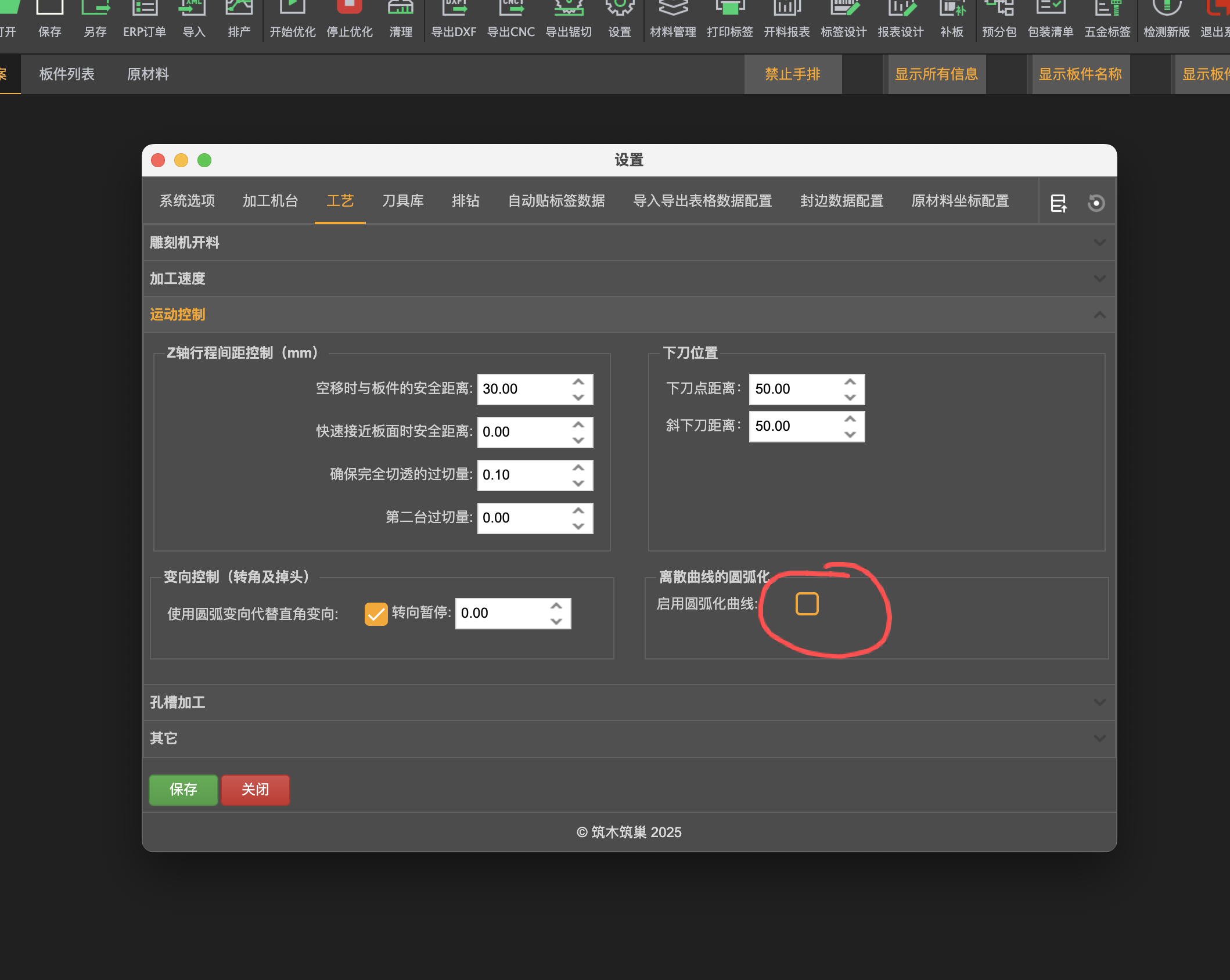The height and width of the screenshot is (980, 1230).
Task: Open the 排钻 settings tab
Action: pyautogui.click(x=465, y=200)
